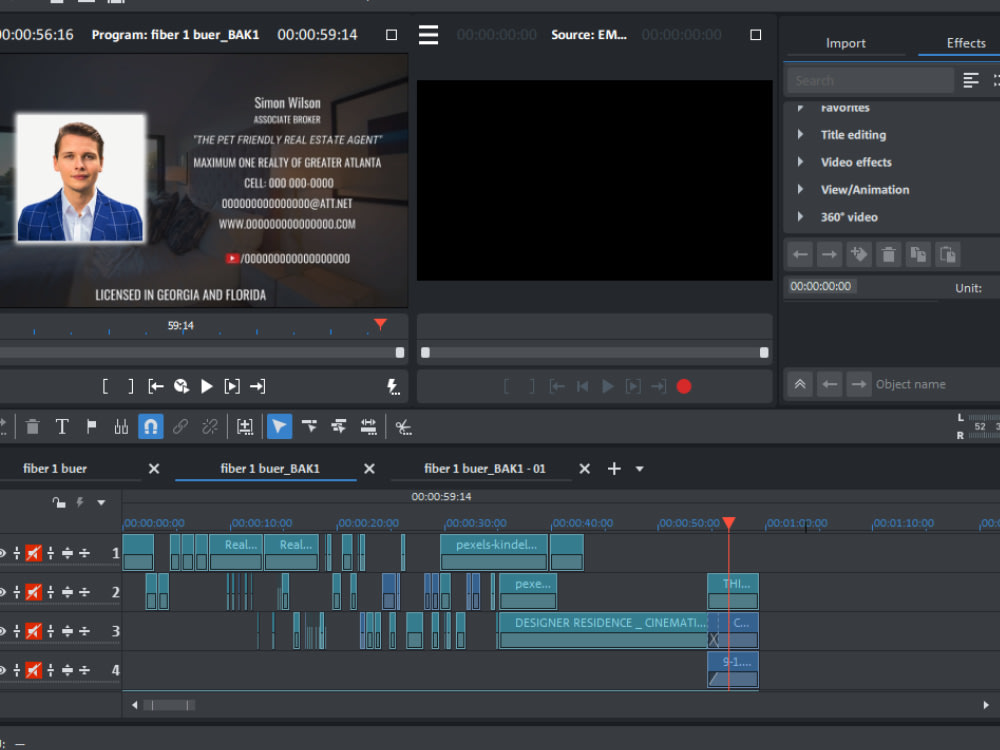Screen dimensions: 1000x750
Task: Maximize the Source monitor square icon
Action: tap(756, 35)
